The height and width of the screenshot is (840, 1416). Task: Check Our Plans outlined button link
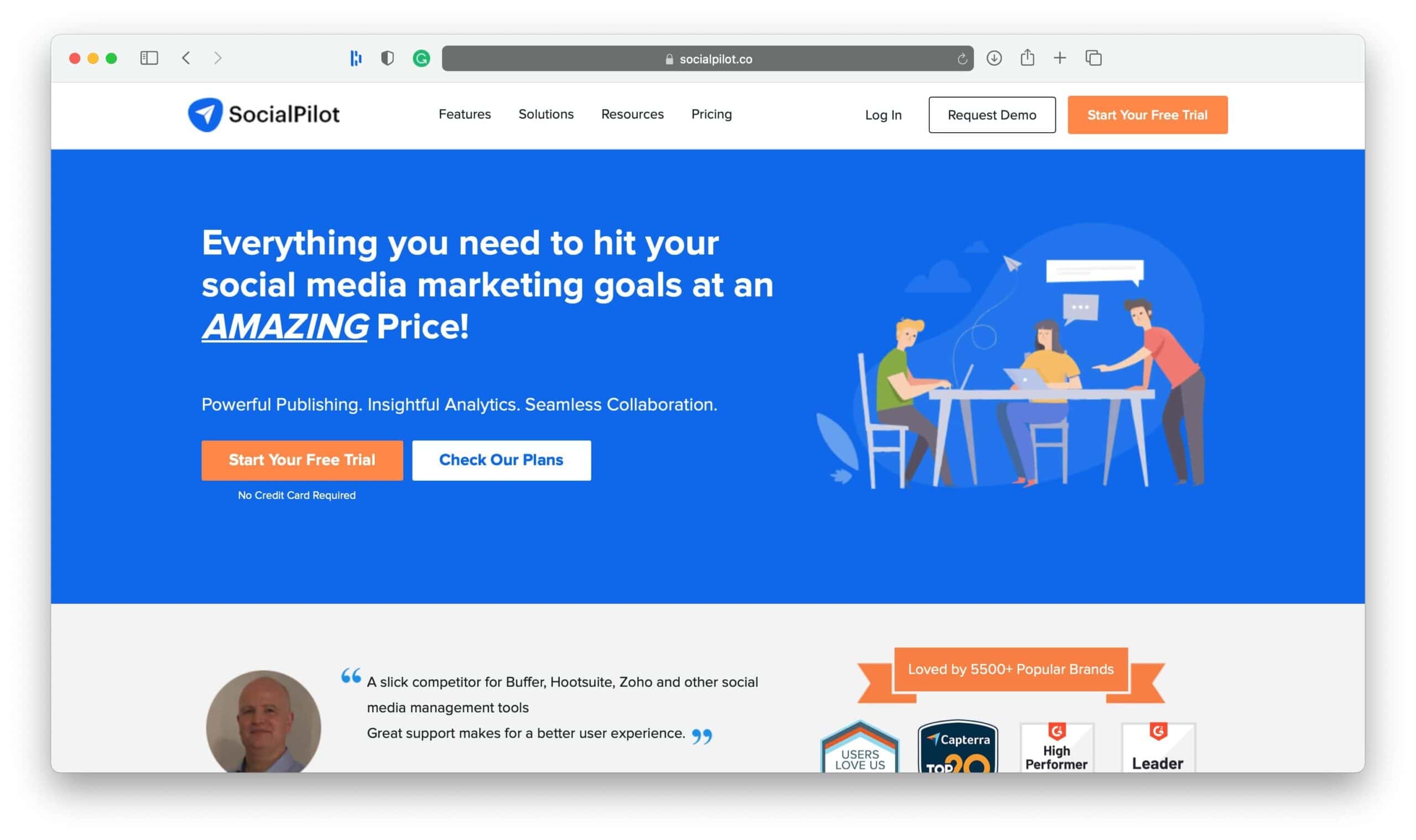tap(501, 460)
